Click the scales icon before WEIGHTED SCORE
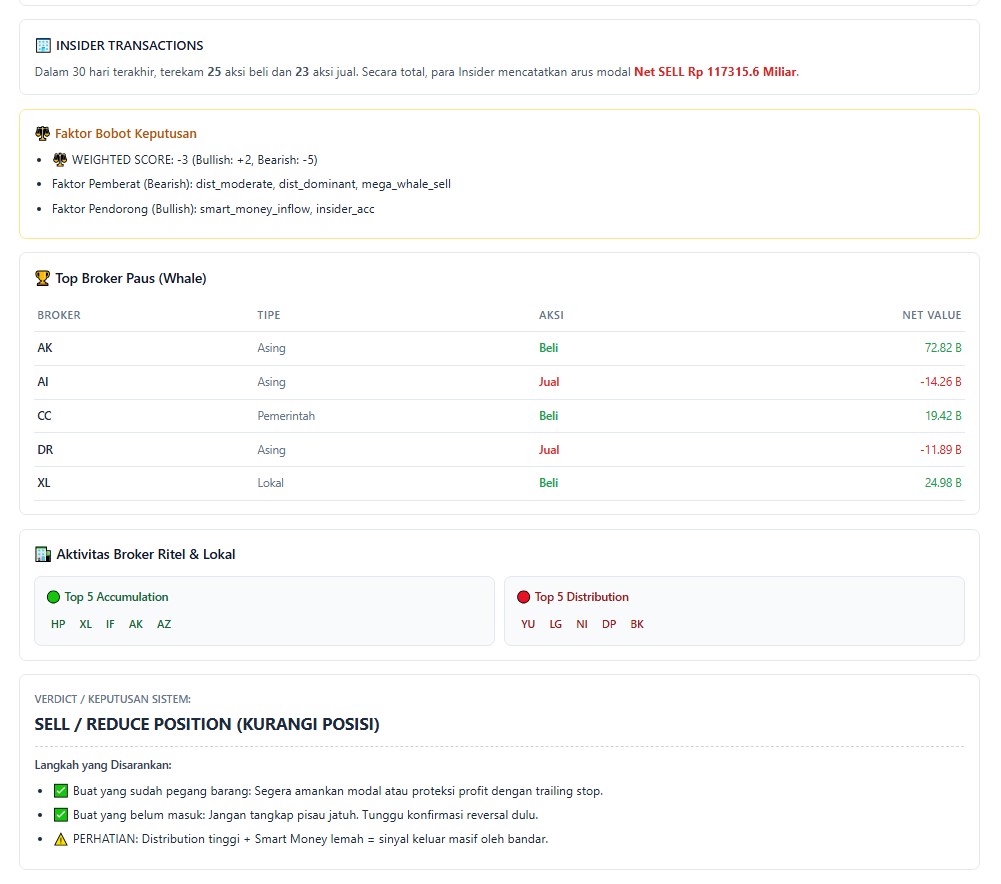Image resolution: width=1001 pixels, height=884 pixels. (60, 160)
